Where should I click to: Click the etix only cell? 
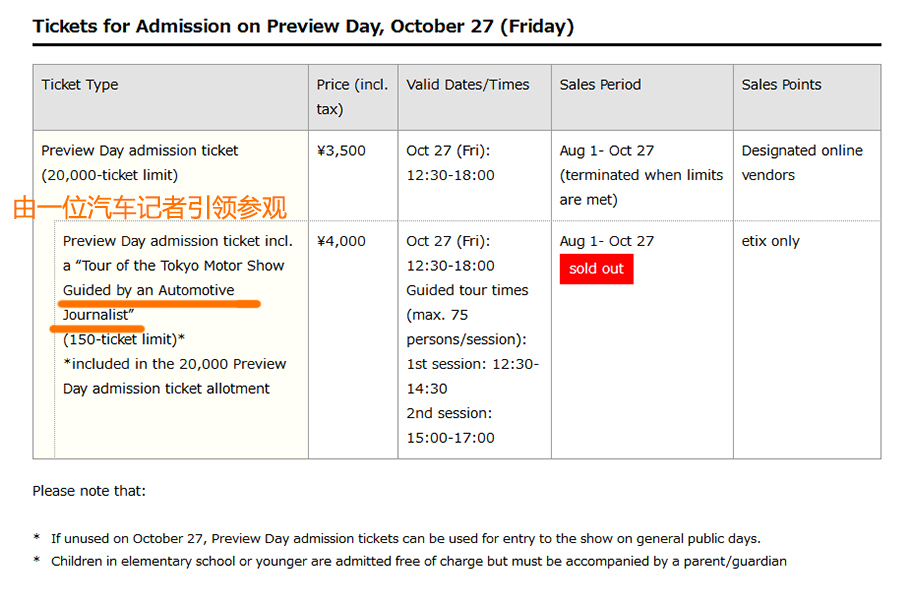[x=770, y=241]
